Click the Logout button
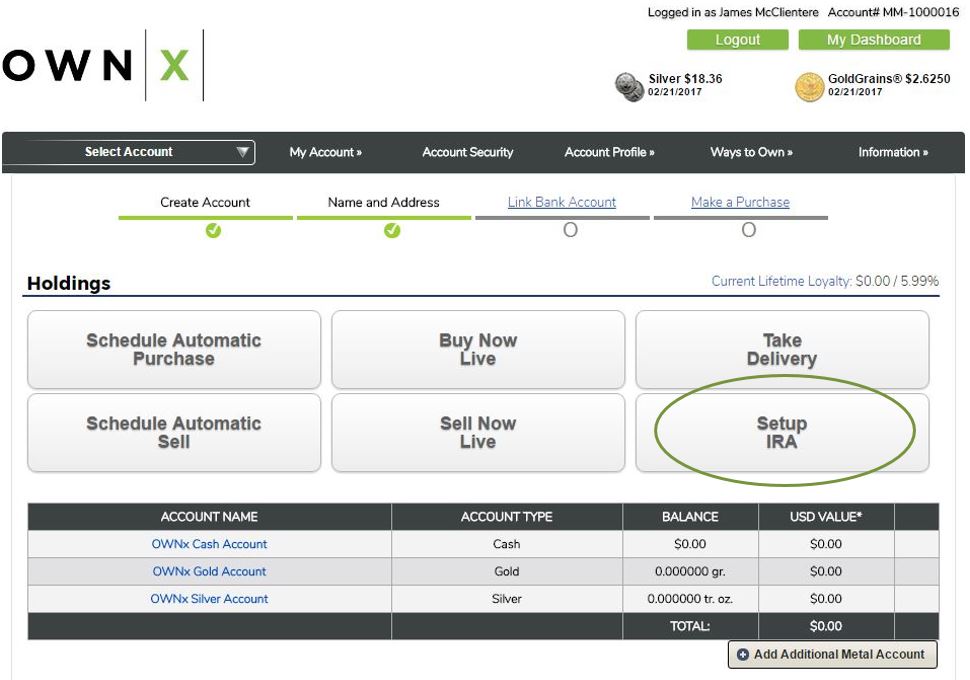 coord(737,40)
